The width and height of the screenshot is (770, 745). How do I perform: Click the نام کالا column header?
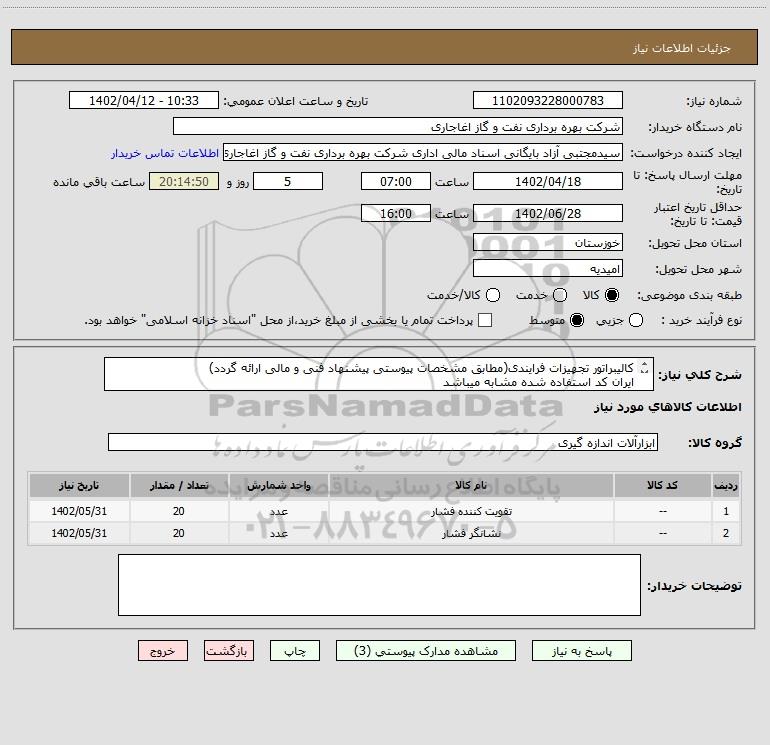(470, 485)
